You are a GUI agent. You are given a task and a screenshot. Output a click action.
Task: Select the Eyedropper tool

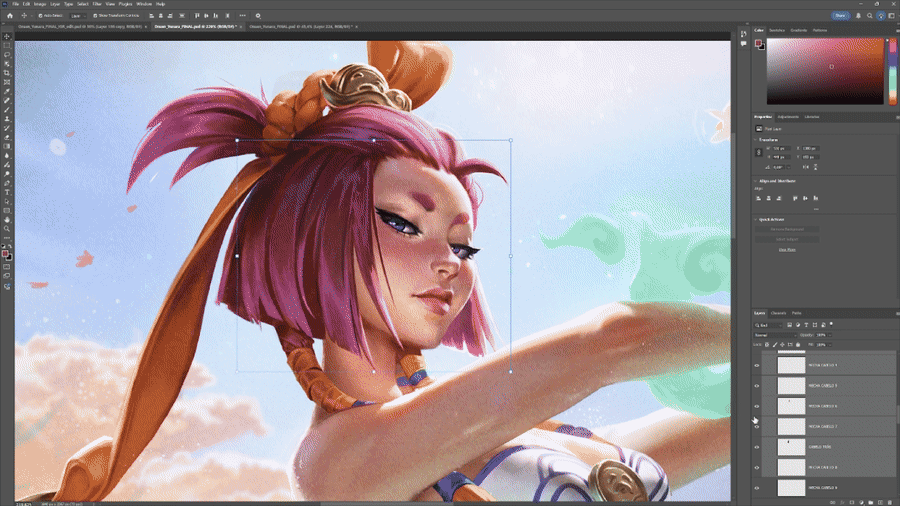[x=7, y=91]
